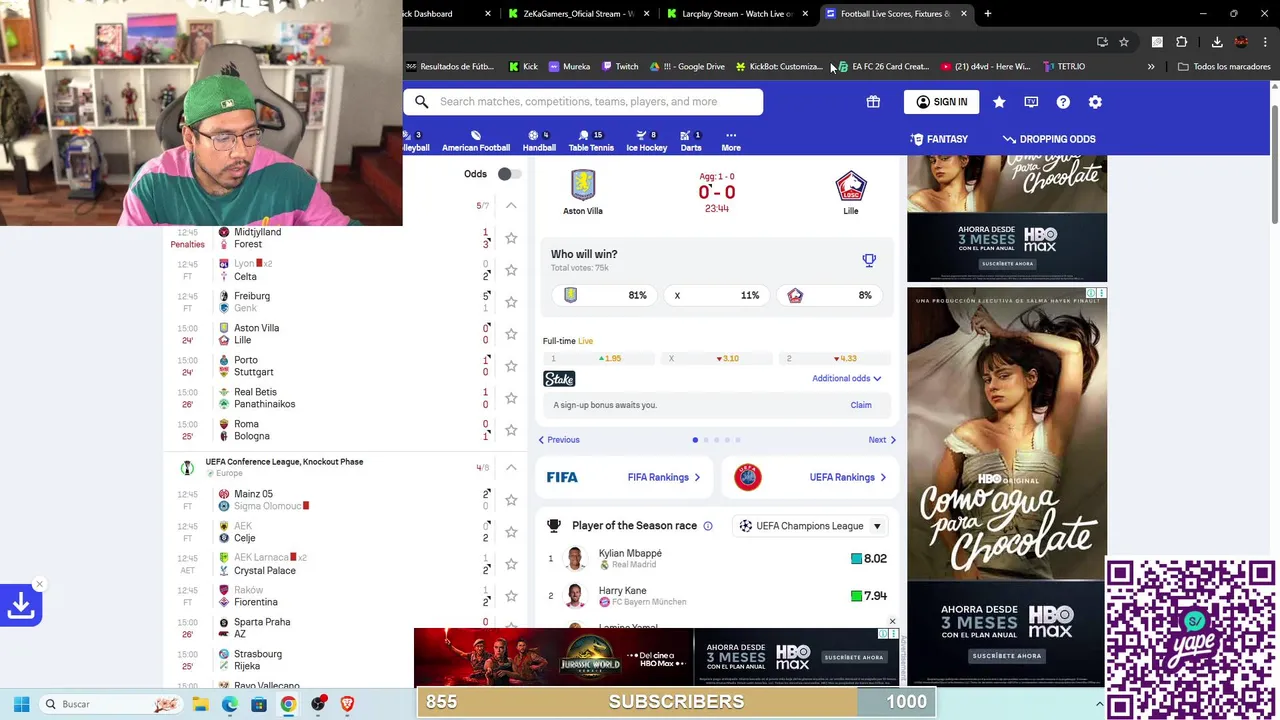1280x720 pixels.
Task: Open Chrome from the Windows taskbar
Action: (288, 704)
